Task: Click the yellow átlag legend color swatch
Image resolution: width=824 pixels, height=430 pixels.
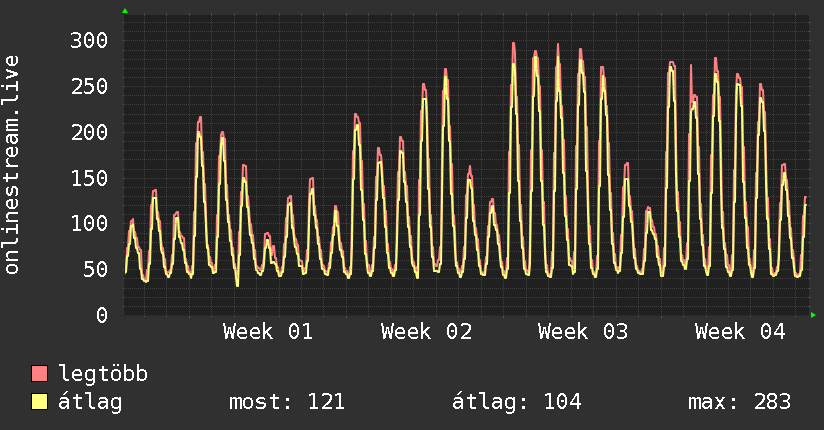Action: [x=40, y=402]
